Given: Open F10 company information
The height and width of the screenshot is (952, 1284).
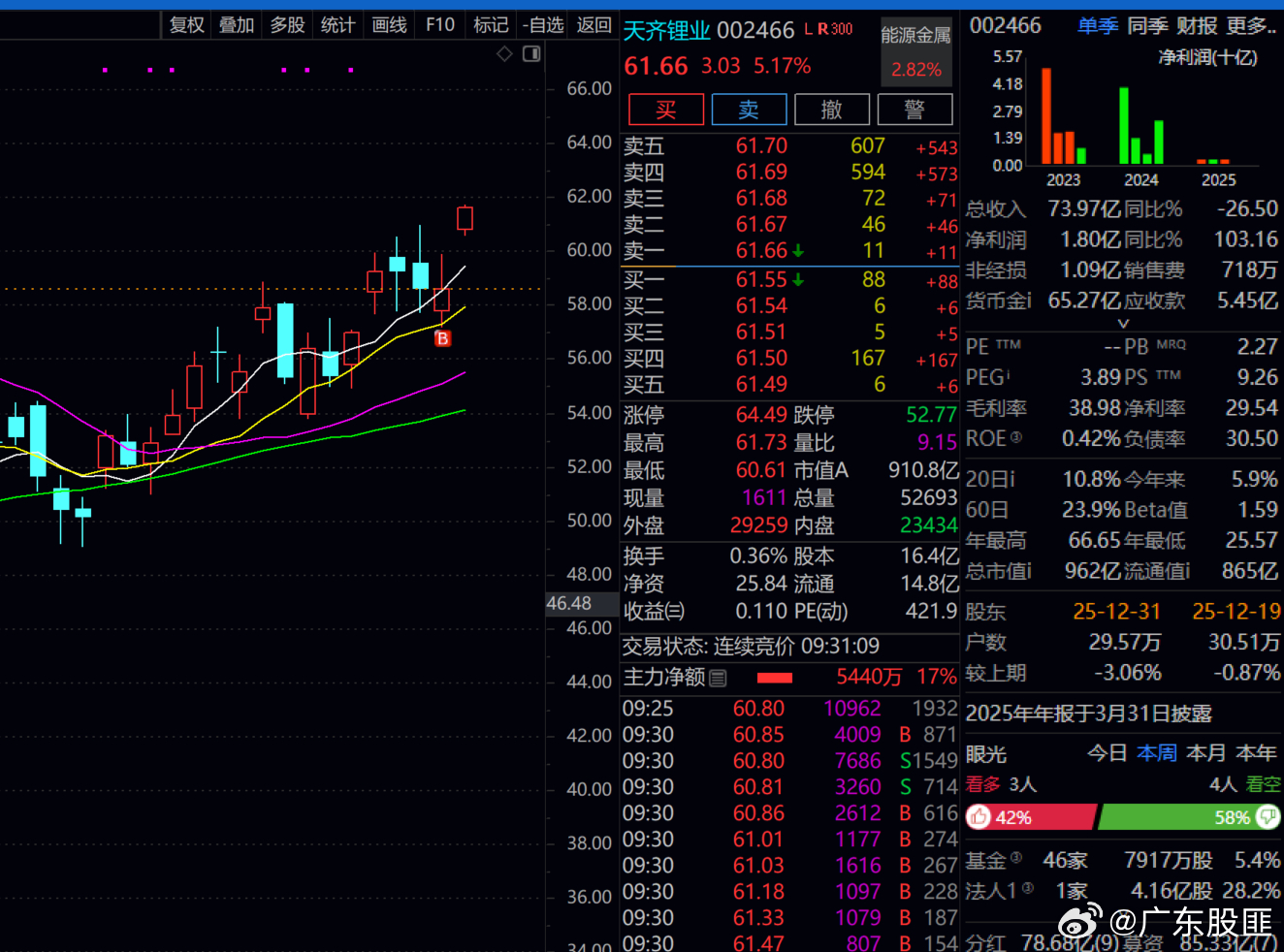Looking at the screenshot, I should coord(440,25).
